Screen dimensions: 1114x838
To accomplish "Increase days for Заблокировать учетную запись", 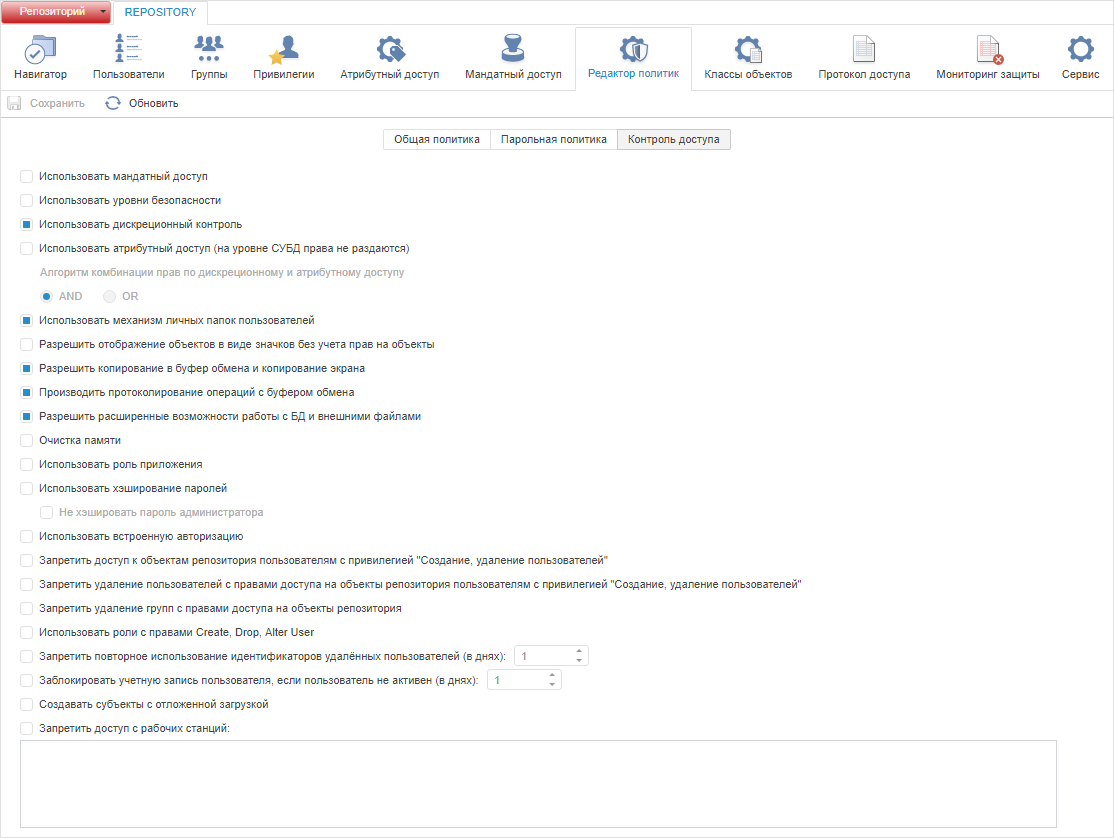I will pyautogui.click(x=552, y=675).
